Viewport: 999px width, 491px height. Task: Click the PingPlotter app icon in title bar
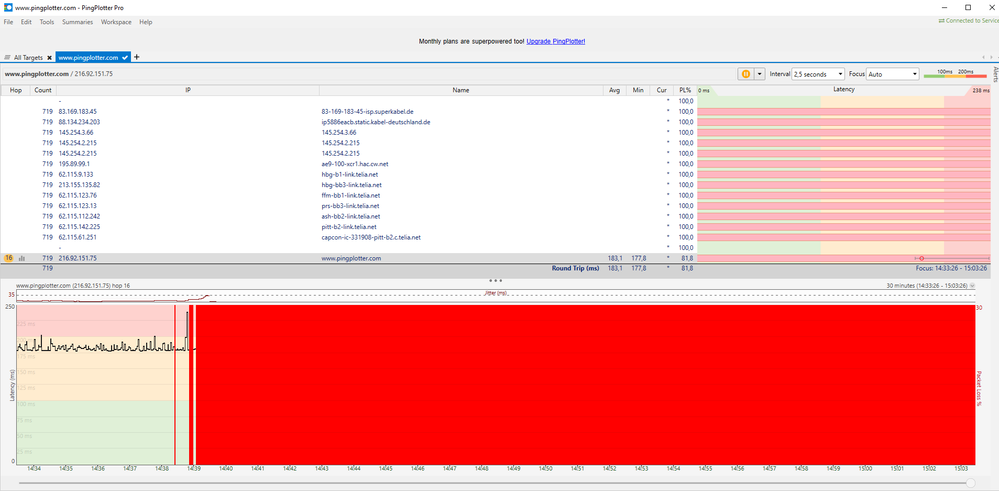tap(8, 7)
